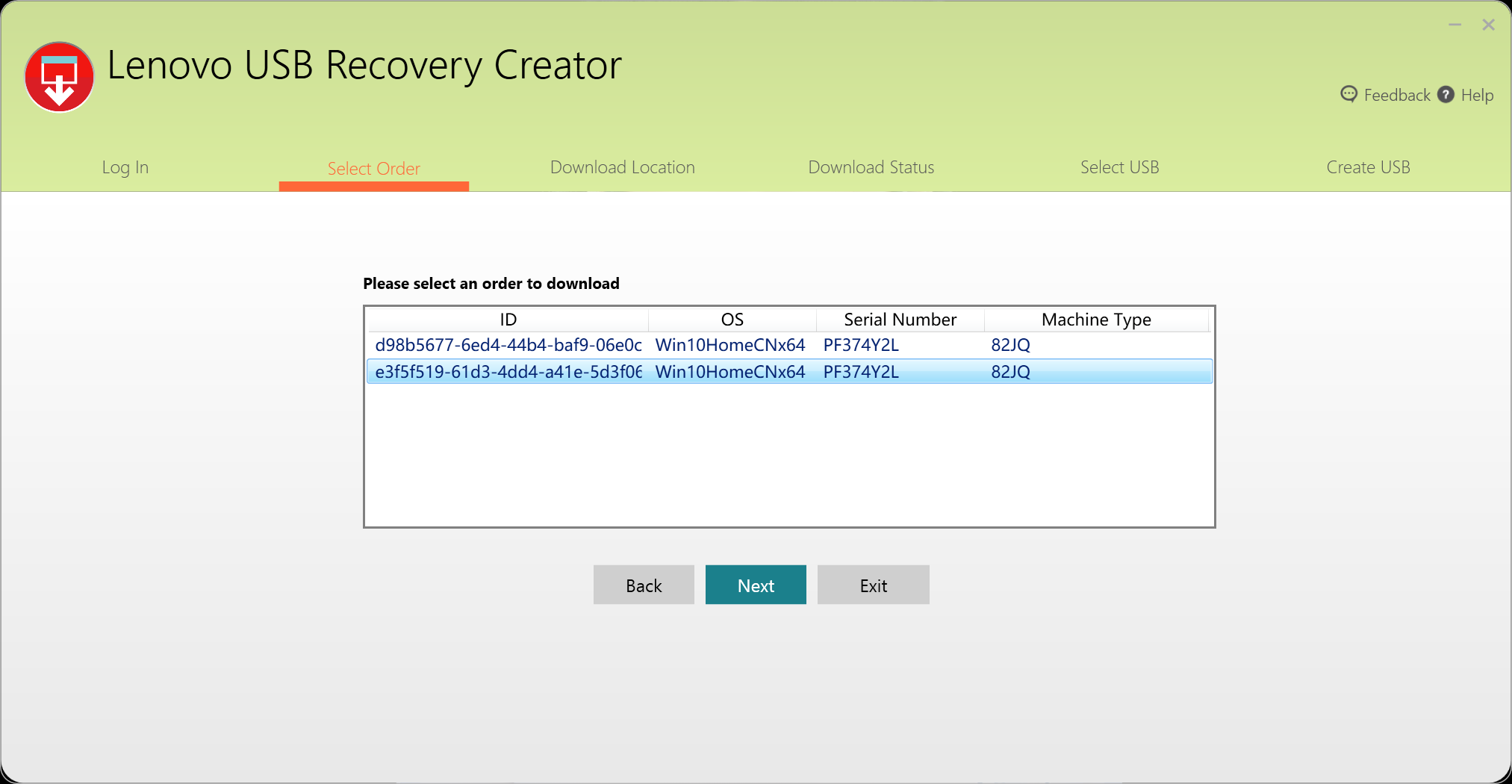Screen dimensions: 1512x784
Task: Open the Help link text
Action: click(1477, 95)
